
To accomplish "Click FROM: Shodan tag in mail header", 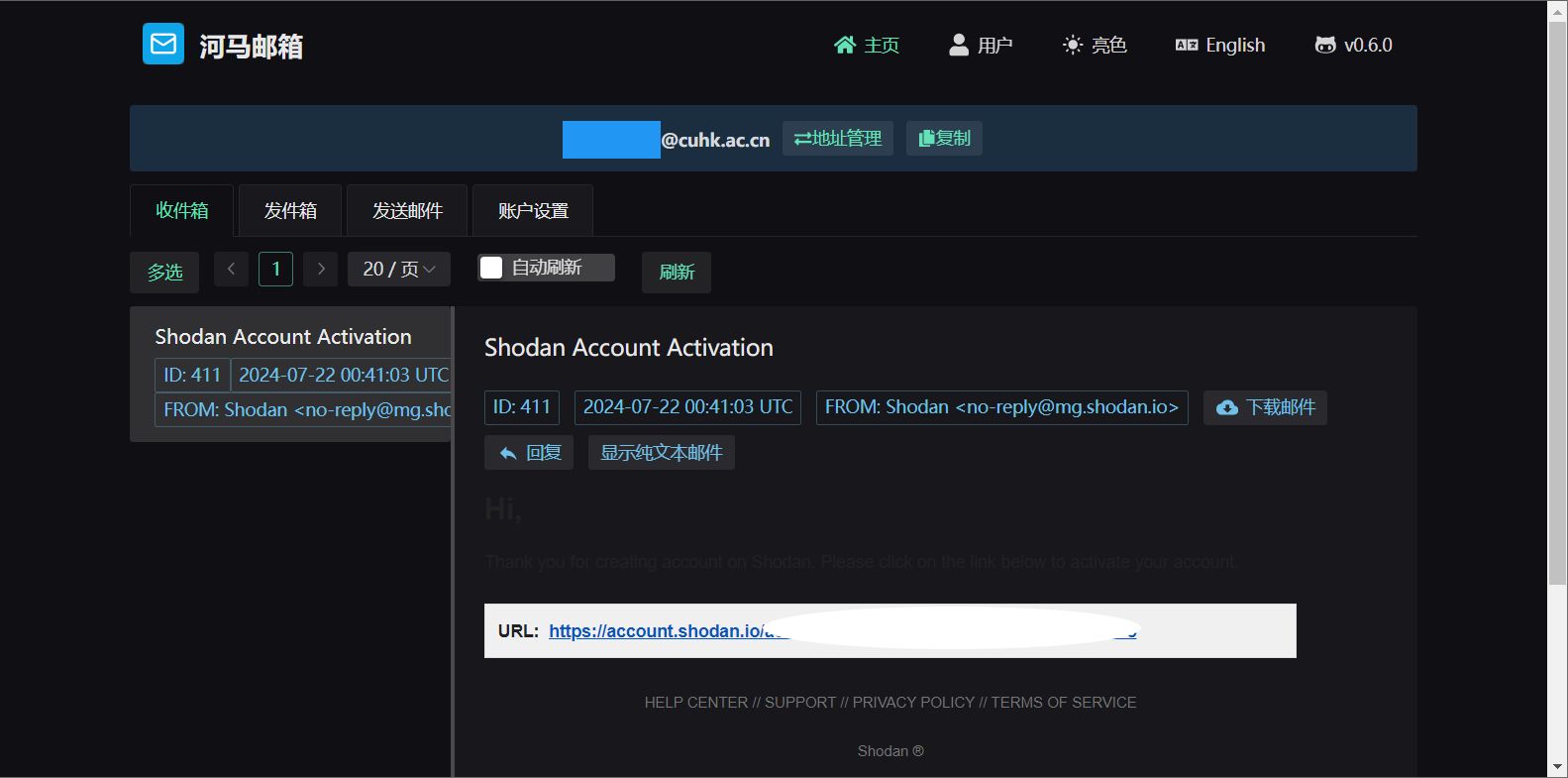I will pos(1001,407).
